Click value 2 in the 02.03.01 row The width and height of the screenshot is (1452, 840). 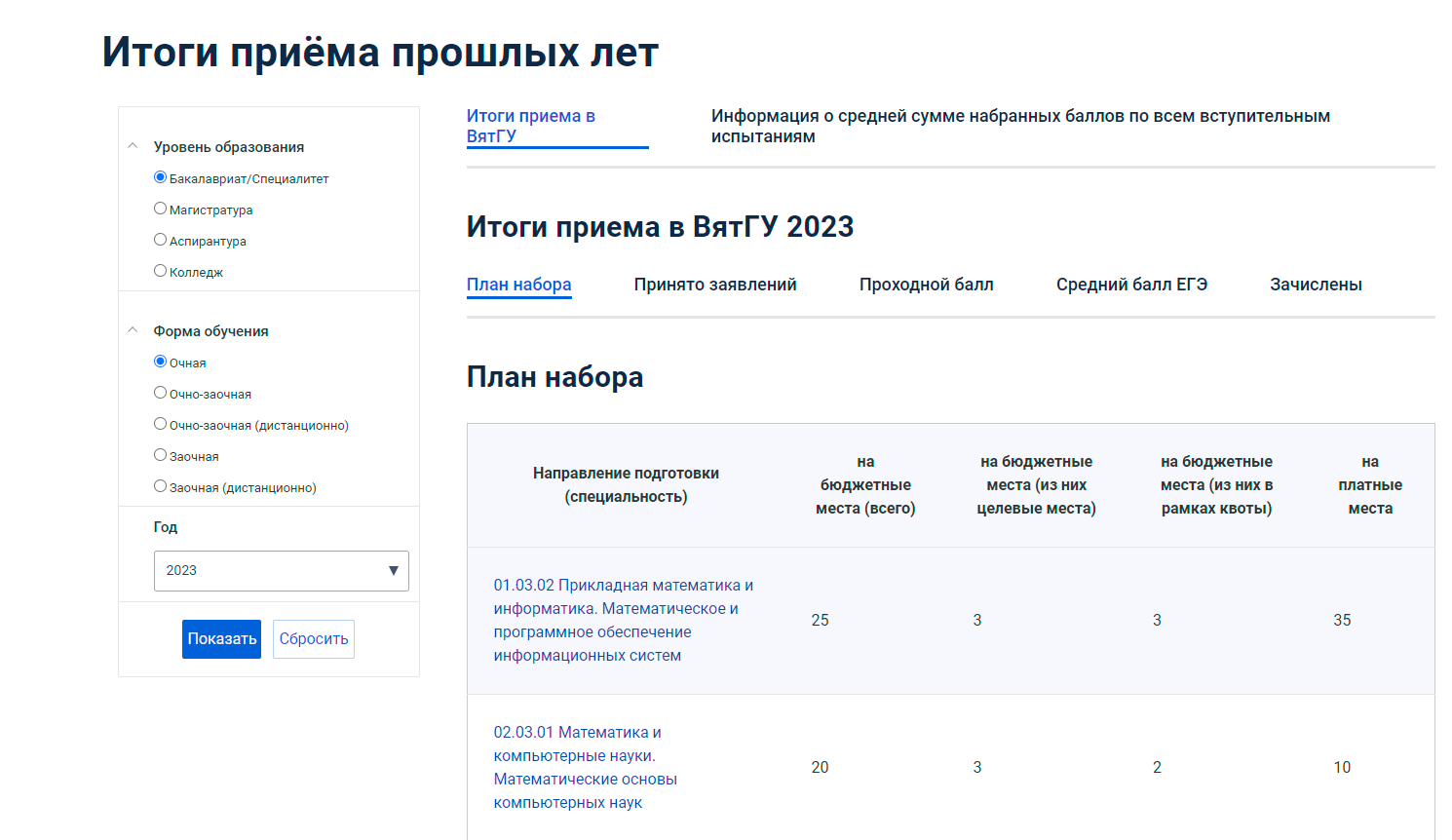1157,768
